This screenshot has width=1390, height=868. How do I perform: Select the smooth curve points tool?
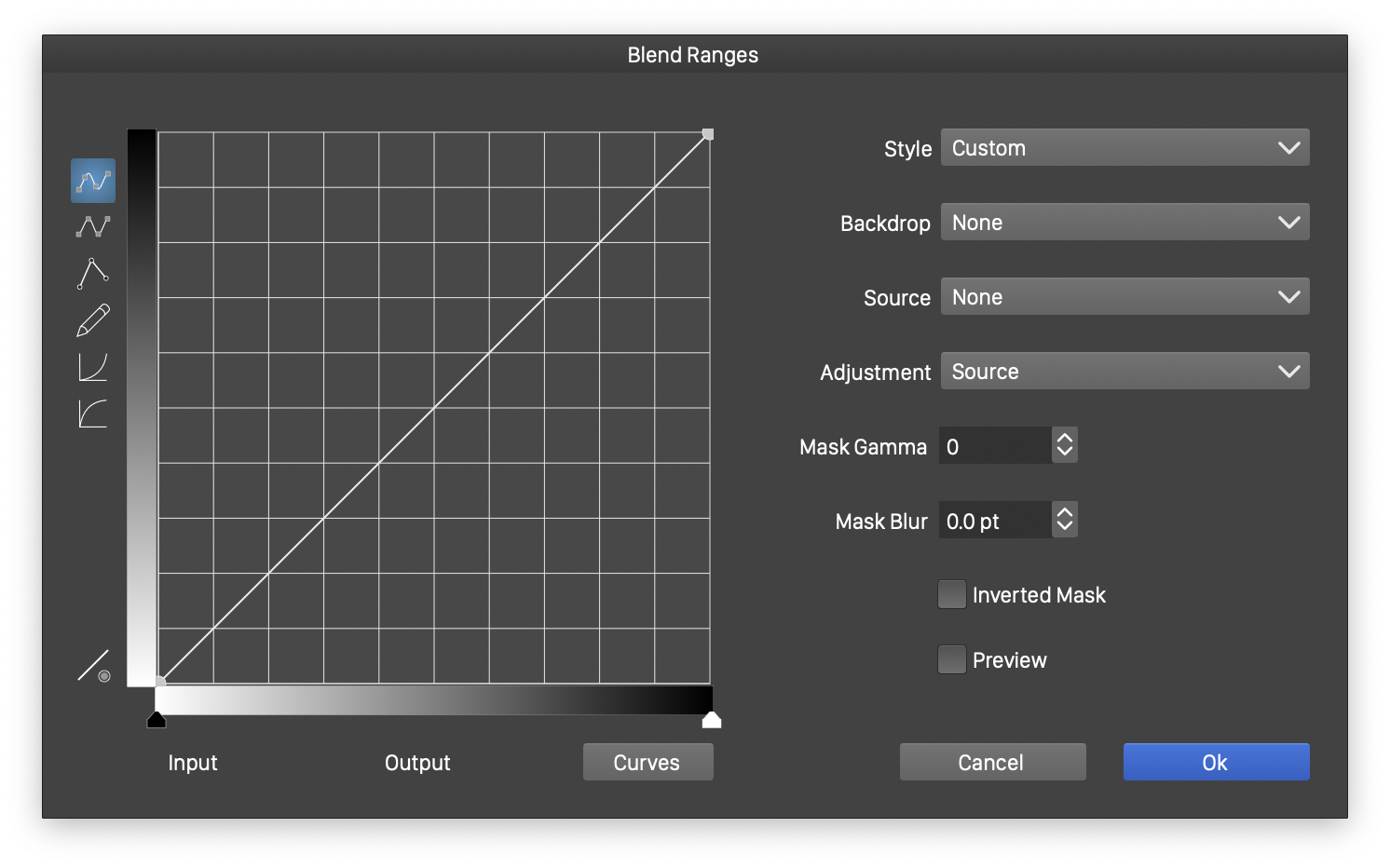93,181
